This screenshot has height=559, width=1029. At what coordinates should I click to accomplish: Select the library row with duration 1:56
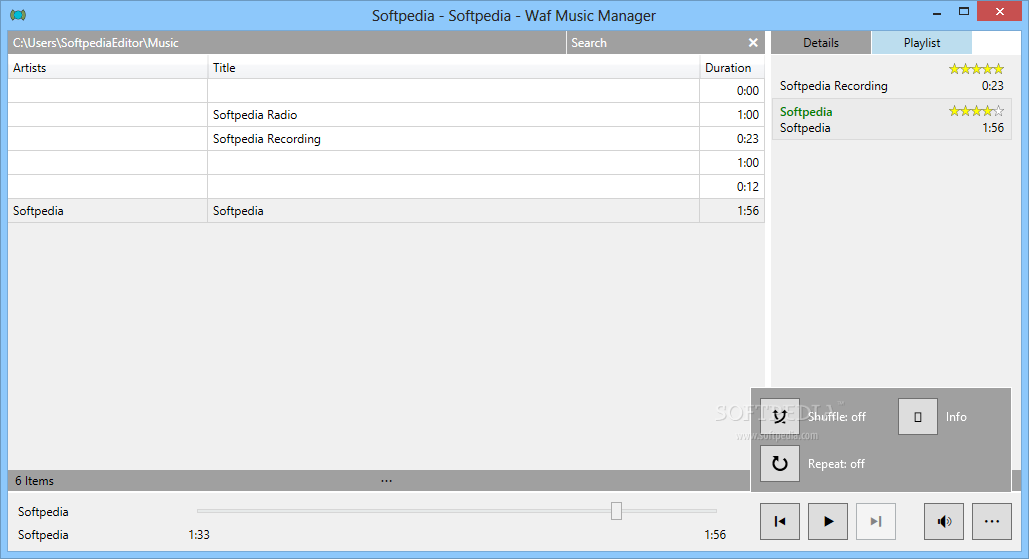pos(386,211)
